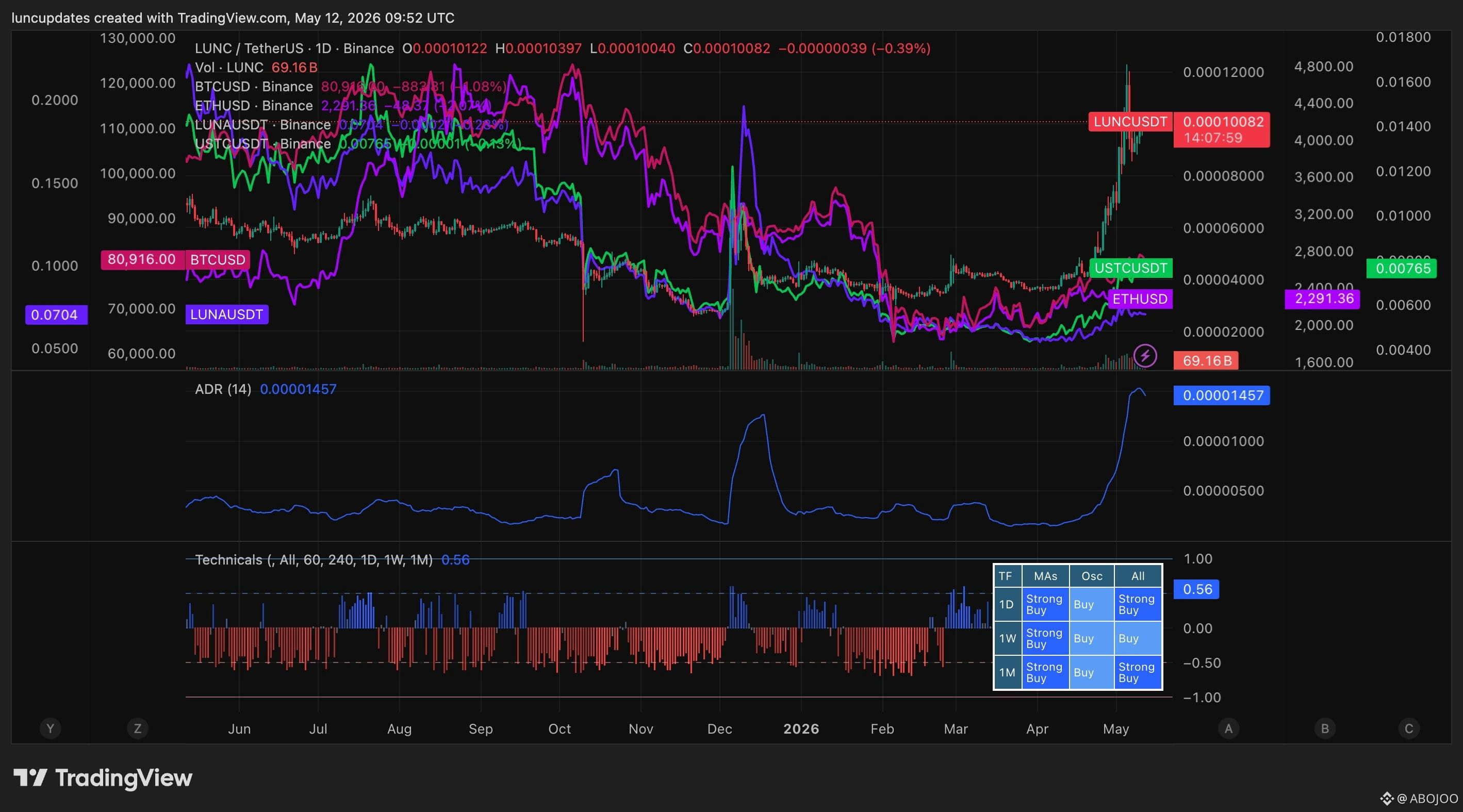Click the MAs column header
The height and width of the screenshot is (812, 1463).
[1046, 576]
